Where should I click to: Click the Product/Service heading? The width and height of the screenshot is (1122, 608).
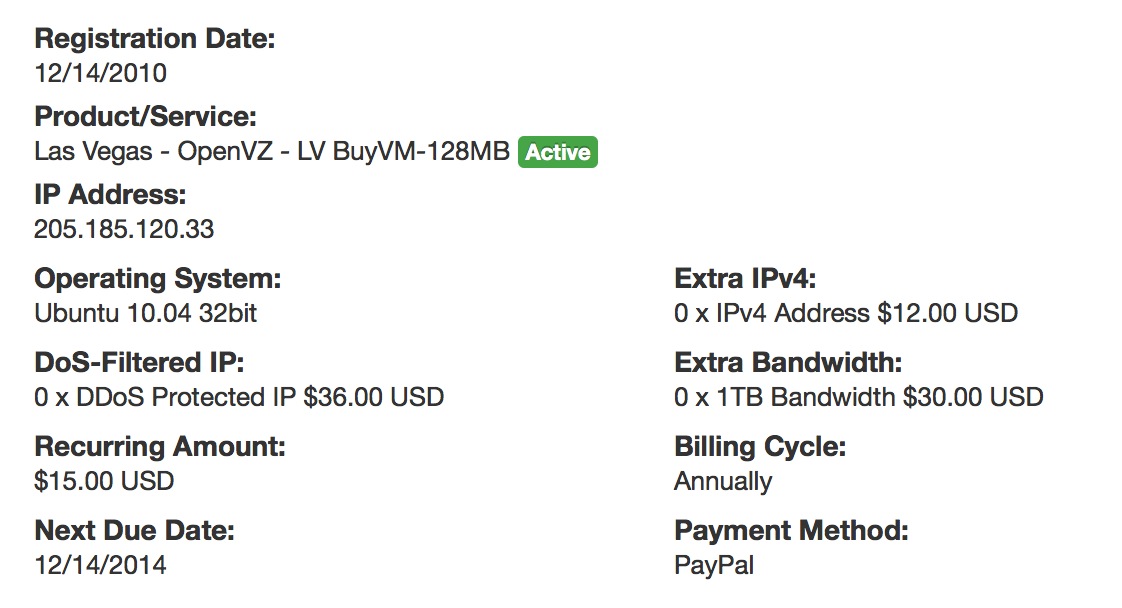click(x=145, y=117)
